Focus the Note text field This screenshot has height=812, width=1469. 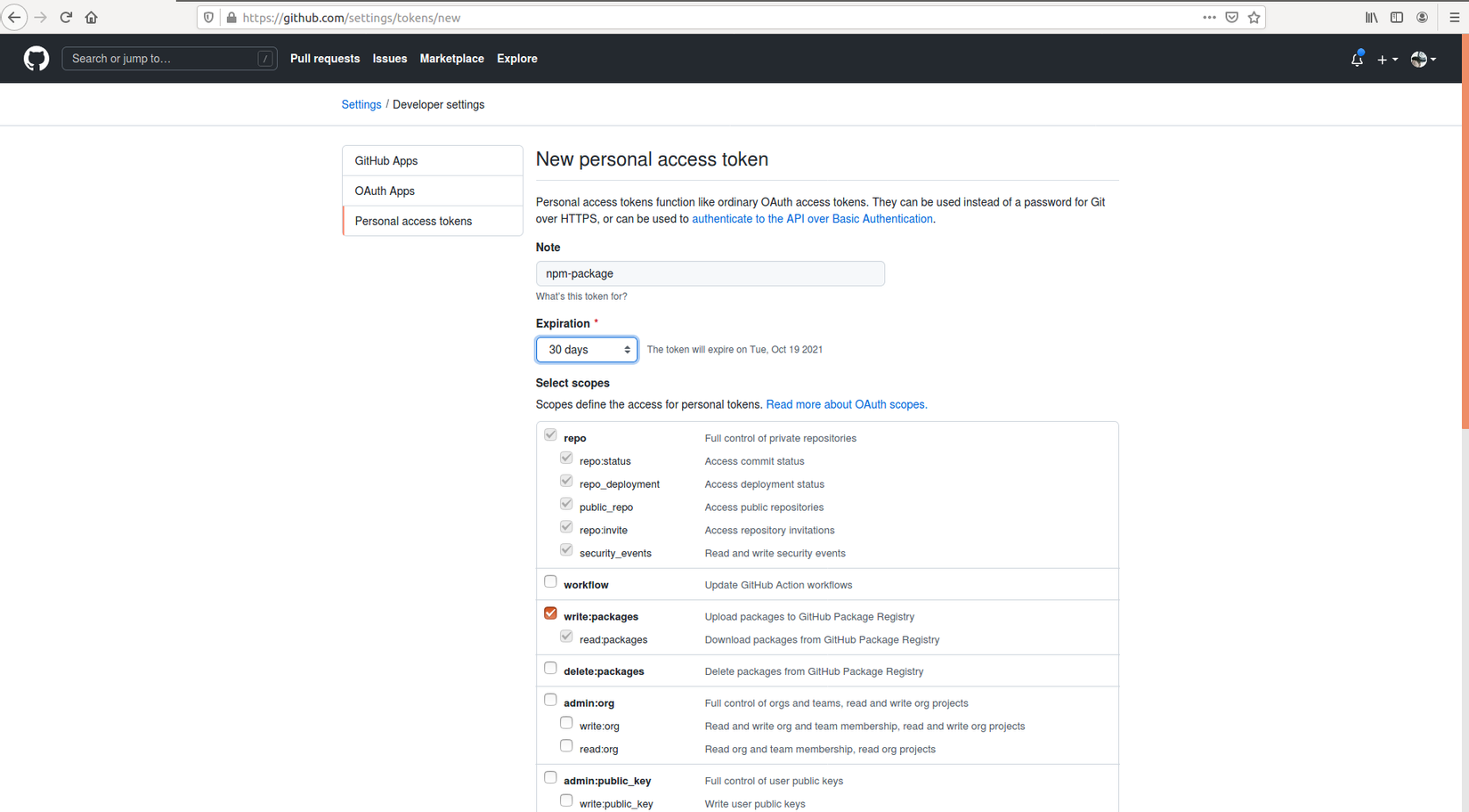710,273
